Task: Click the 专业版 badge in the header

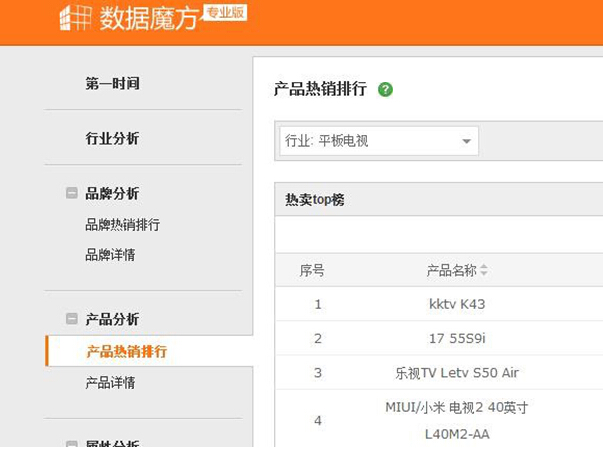Action: (225, 12)
